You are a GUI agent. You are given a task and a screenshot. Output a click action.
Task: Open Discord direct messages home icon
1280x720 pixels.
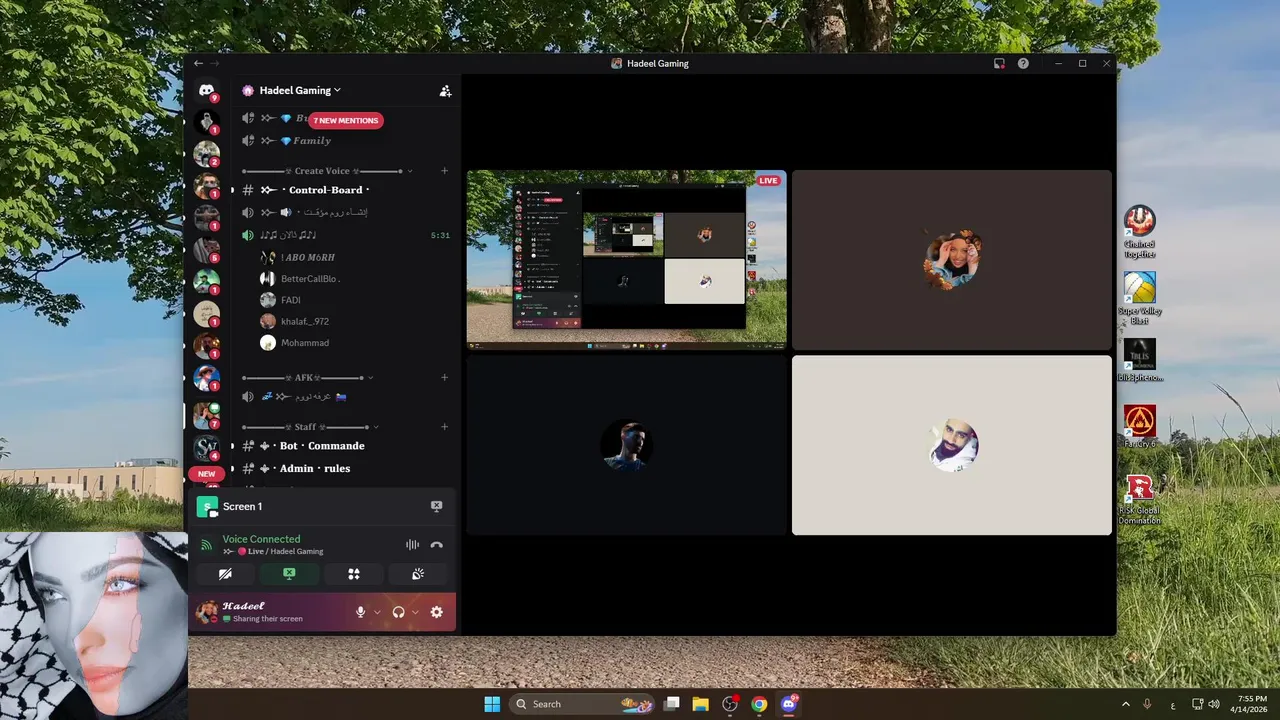pos(206,90)
